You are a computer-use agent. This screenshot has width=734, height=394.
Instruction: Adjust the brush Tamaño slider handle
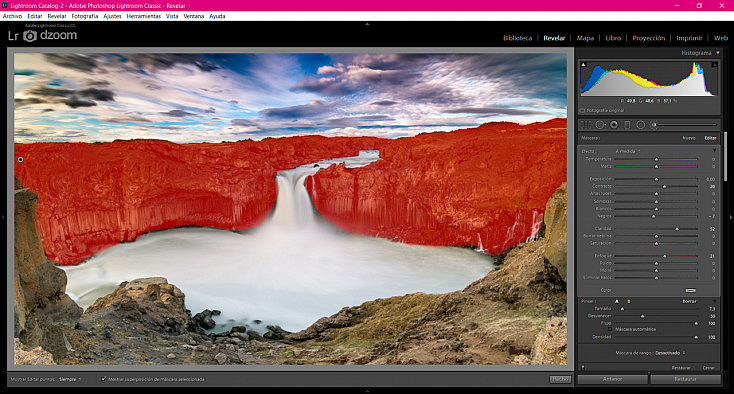[x=622, y=309]
